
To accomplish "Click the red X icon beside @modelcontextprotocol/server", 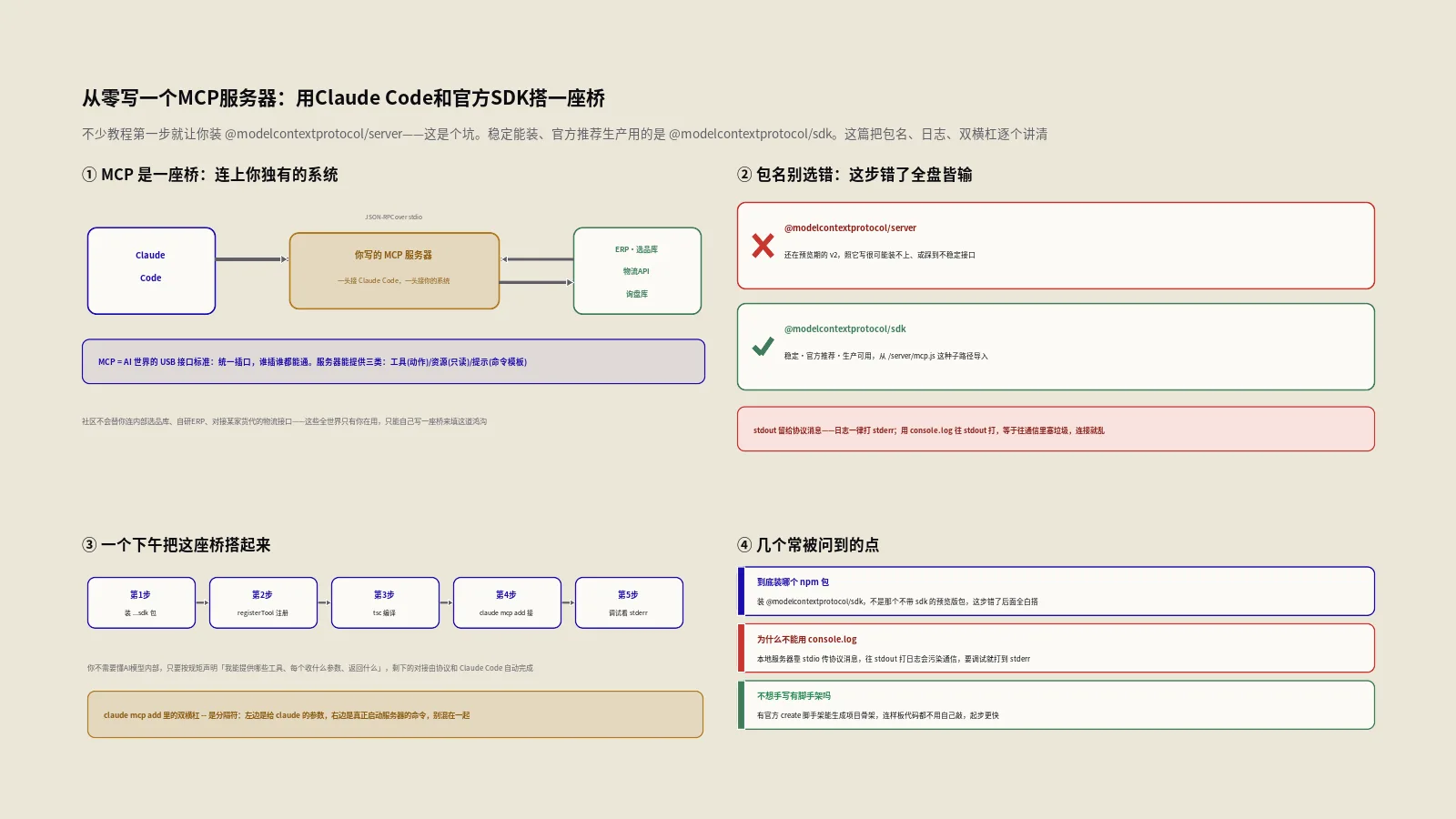I will (x=763, y=246).
